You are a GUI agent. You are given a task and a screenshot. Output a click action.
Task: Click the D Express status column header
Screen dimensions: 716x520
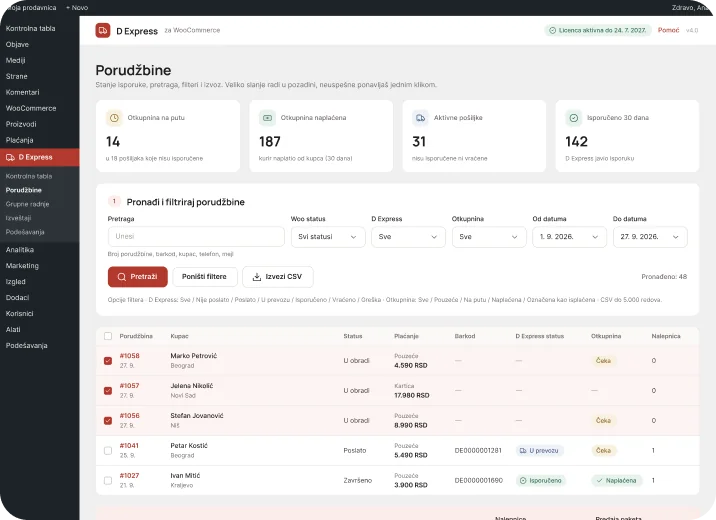(540, 336)
